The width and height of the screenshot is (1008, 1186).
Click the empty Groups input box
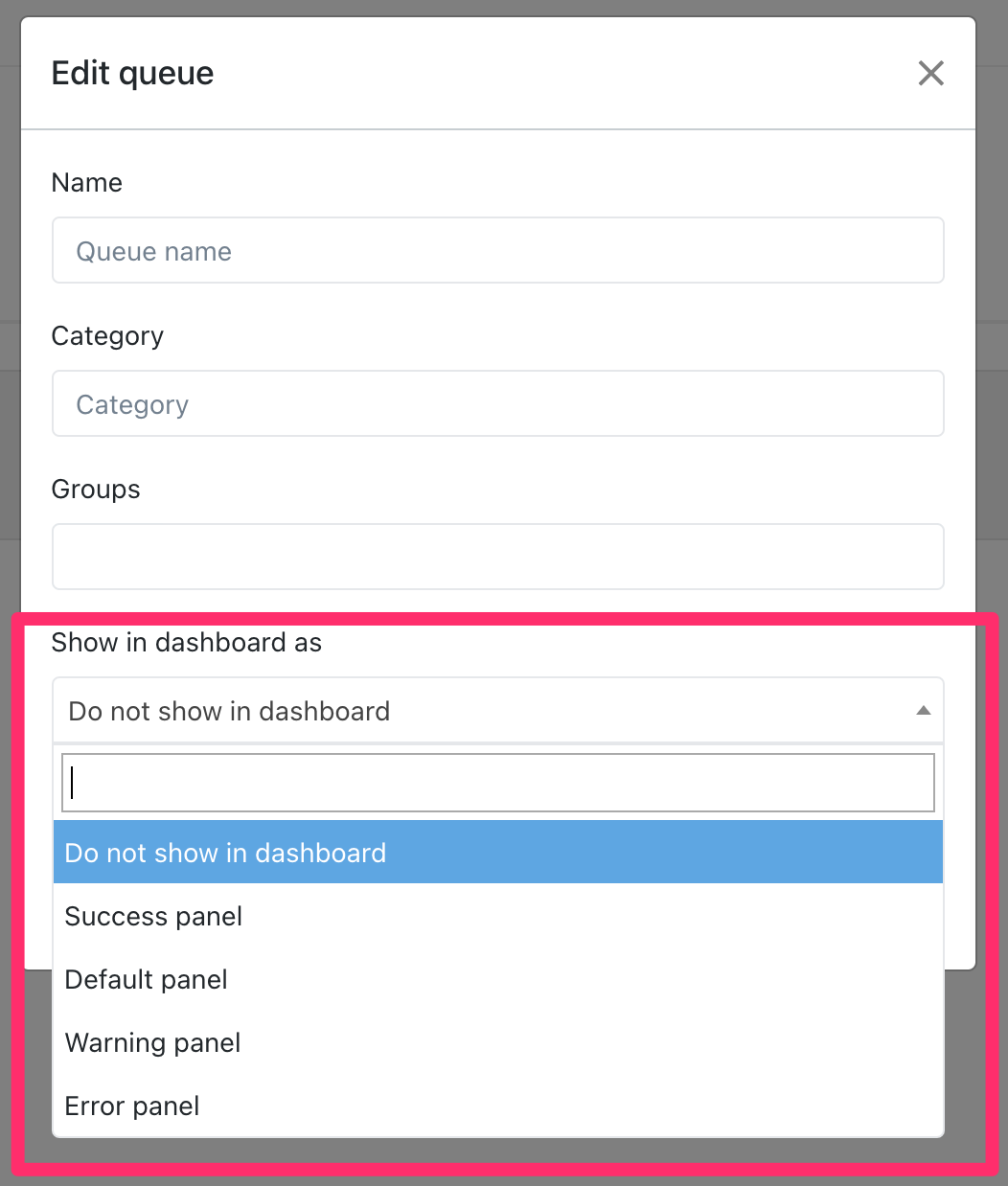tap(498, 557)
